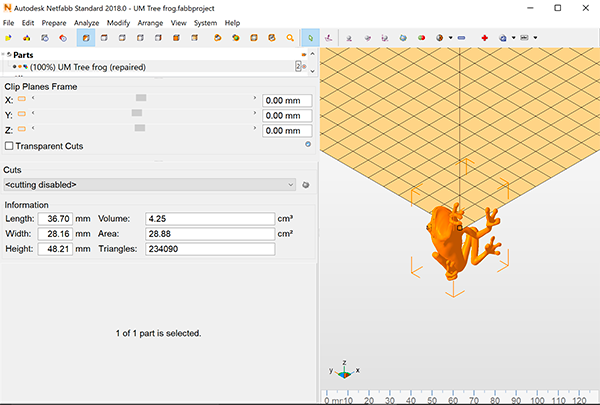Click X clip slider right arrow
The width and height of the screenshot is (600, 405).
(x=254, y=98)
